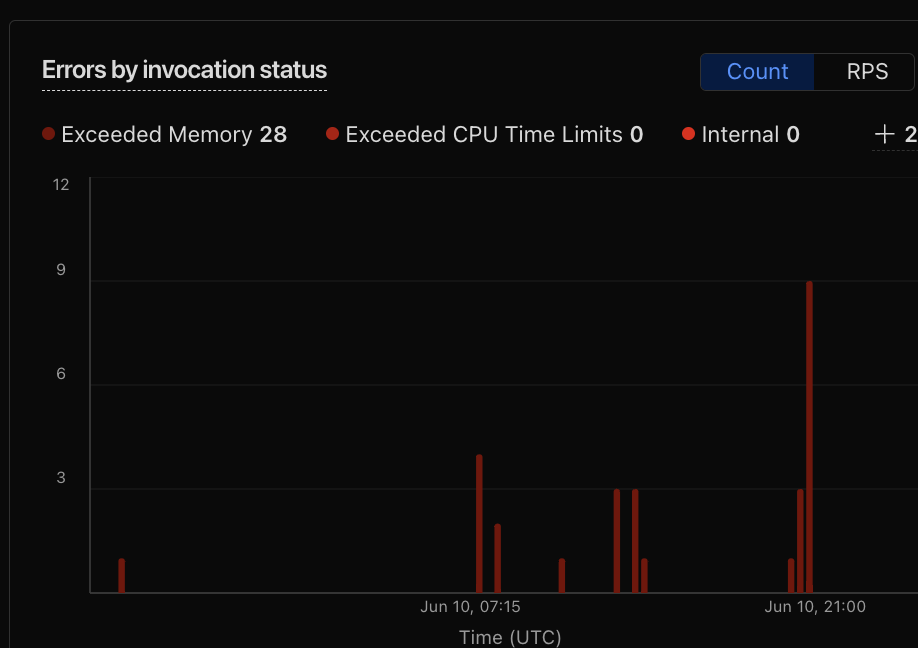This screenshot has height=648, width=918.
Task: Select the 3-error bar immediately left of the tallest bar
Action: pos(800,541)
